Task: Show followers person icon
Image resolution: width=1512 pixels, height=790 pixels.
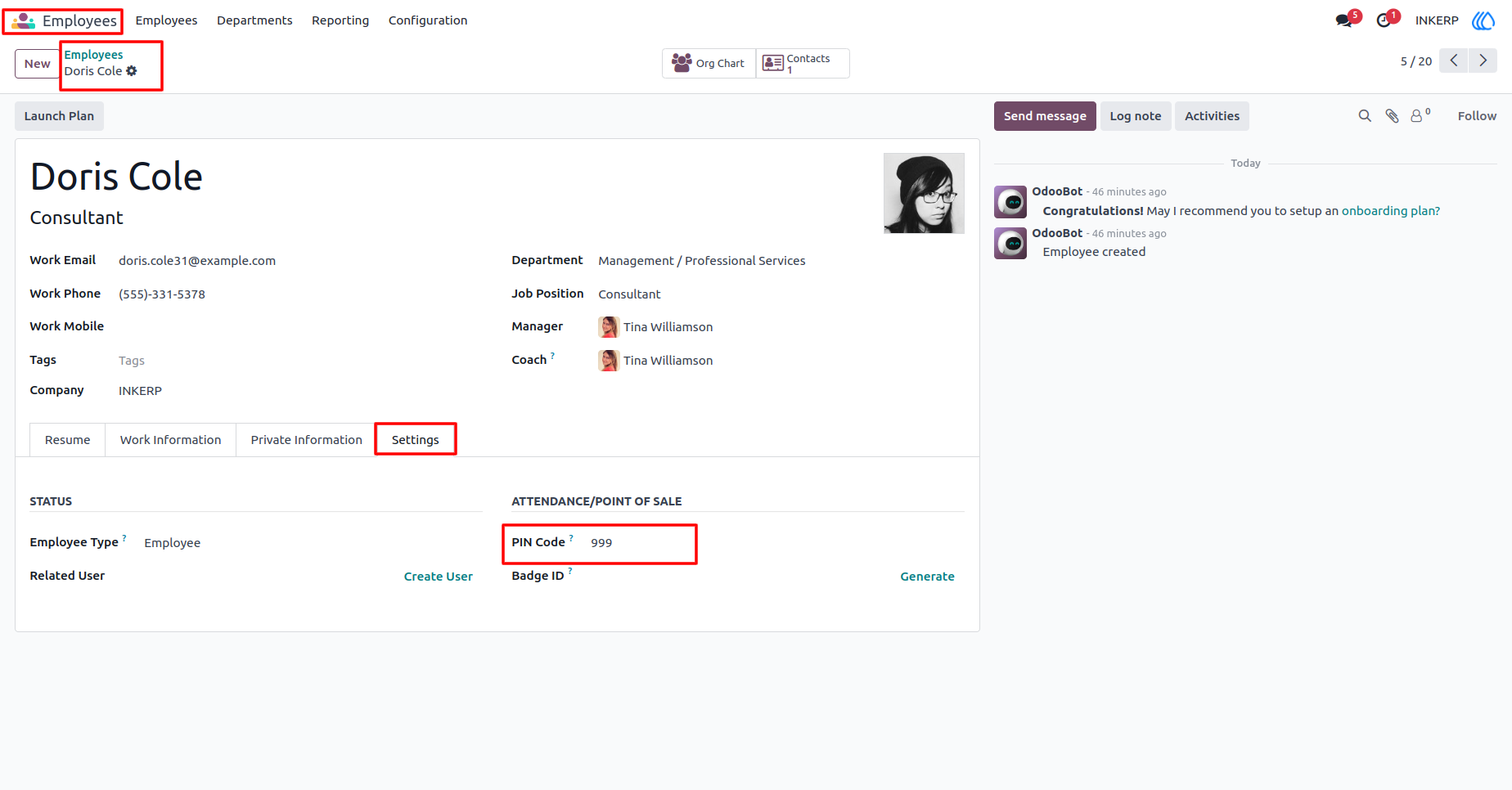Action: coord(1420,115)
